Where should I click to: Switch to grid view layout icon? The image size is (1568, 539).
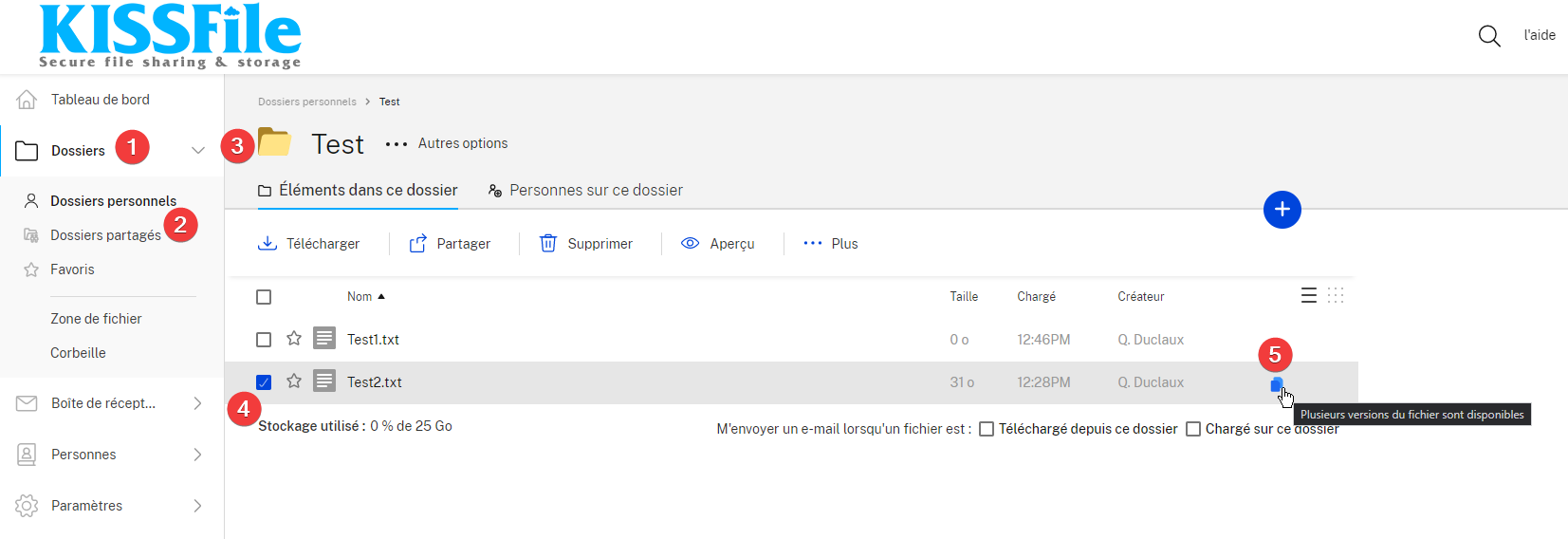click(x=1336, y=296)
